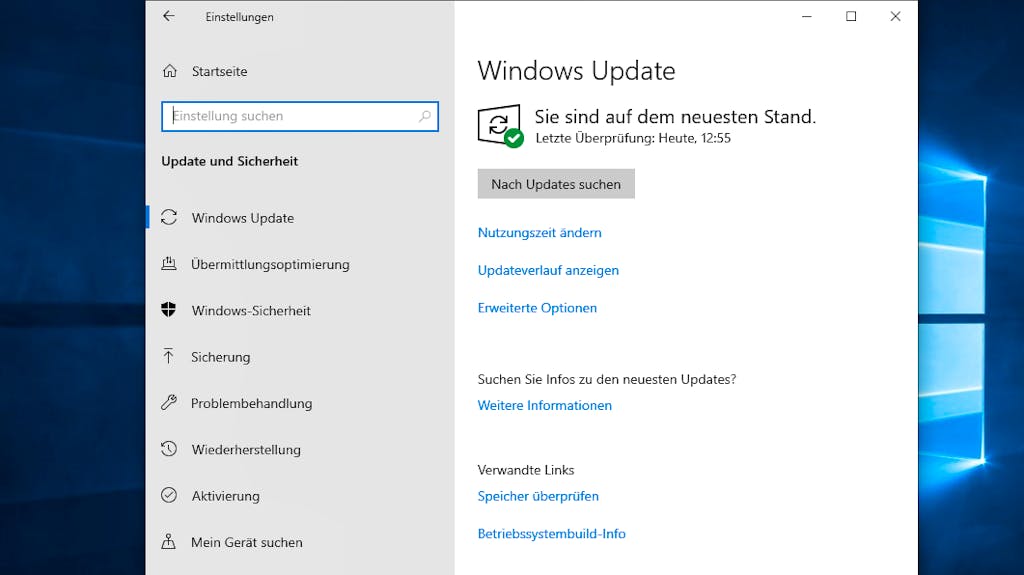Open Startseite via the home icon

pos(170,71)
